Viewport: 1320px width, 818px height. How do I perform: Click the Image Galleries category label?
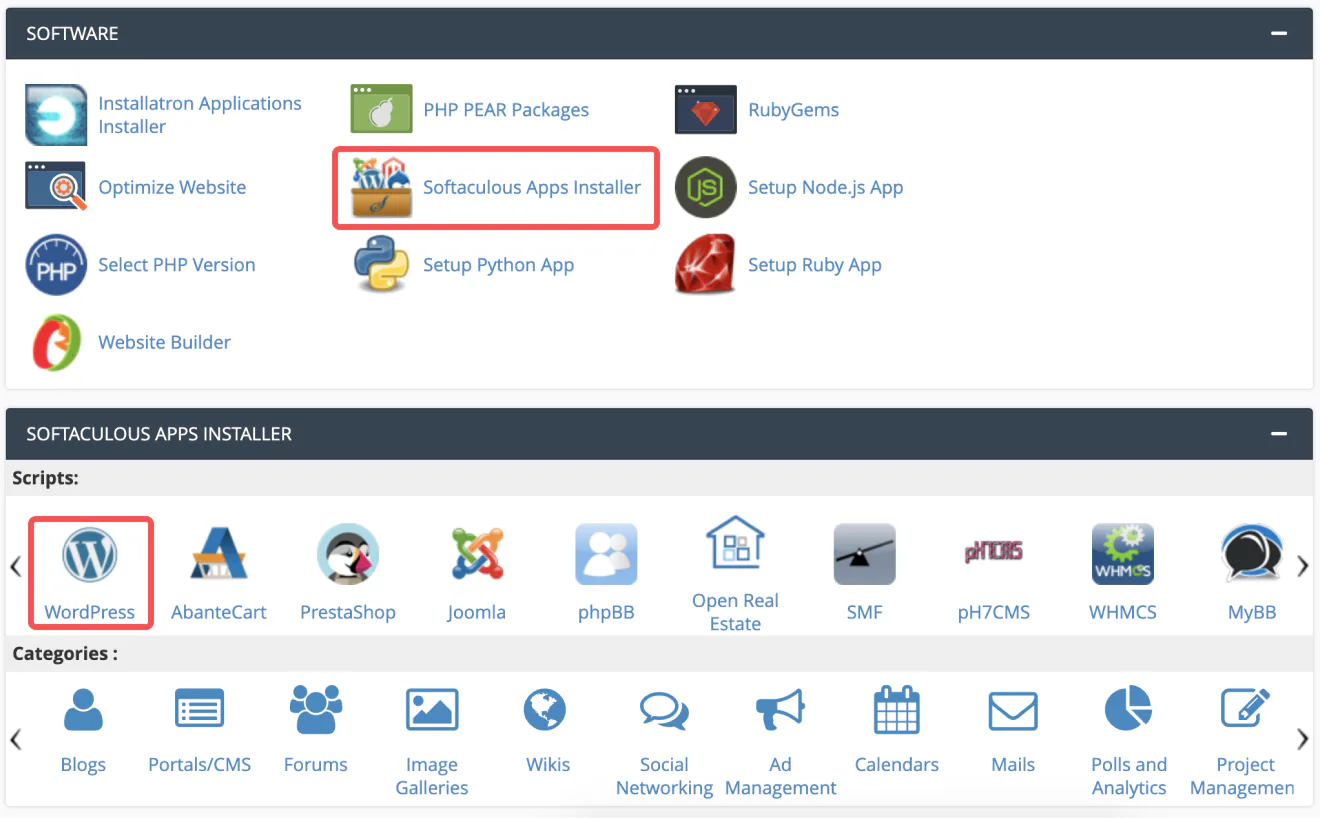tap(432, 776)
